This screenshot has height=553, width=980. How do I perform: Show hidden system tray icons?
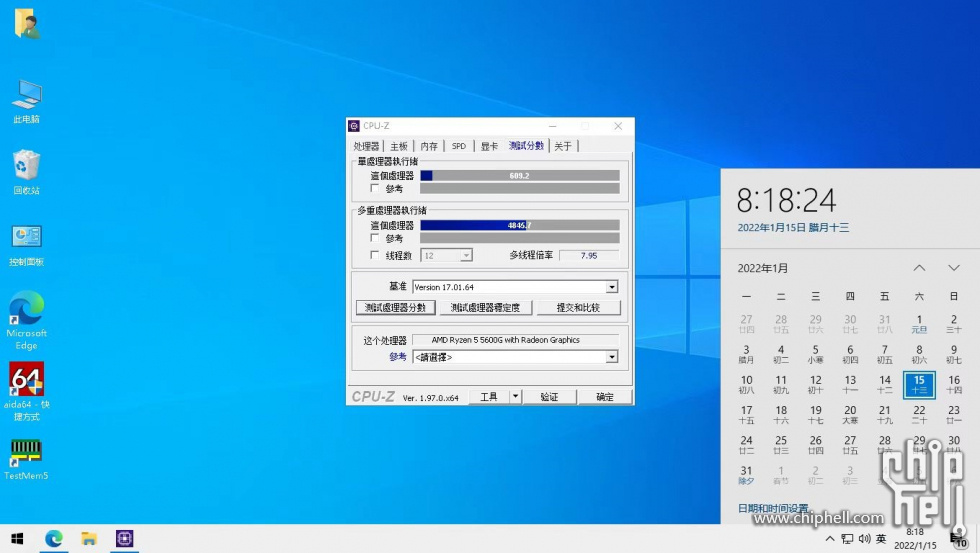pos(830,539)
